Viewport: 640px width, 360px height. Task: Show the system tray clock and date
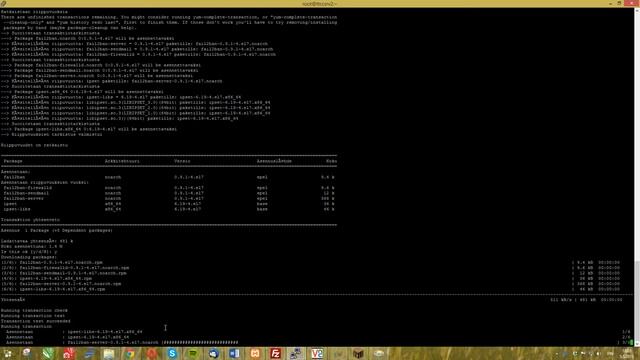click(x=628, y=354)
